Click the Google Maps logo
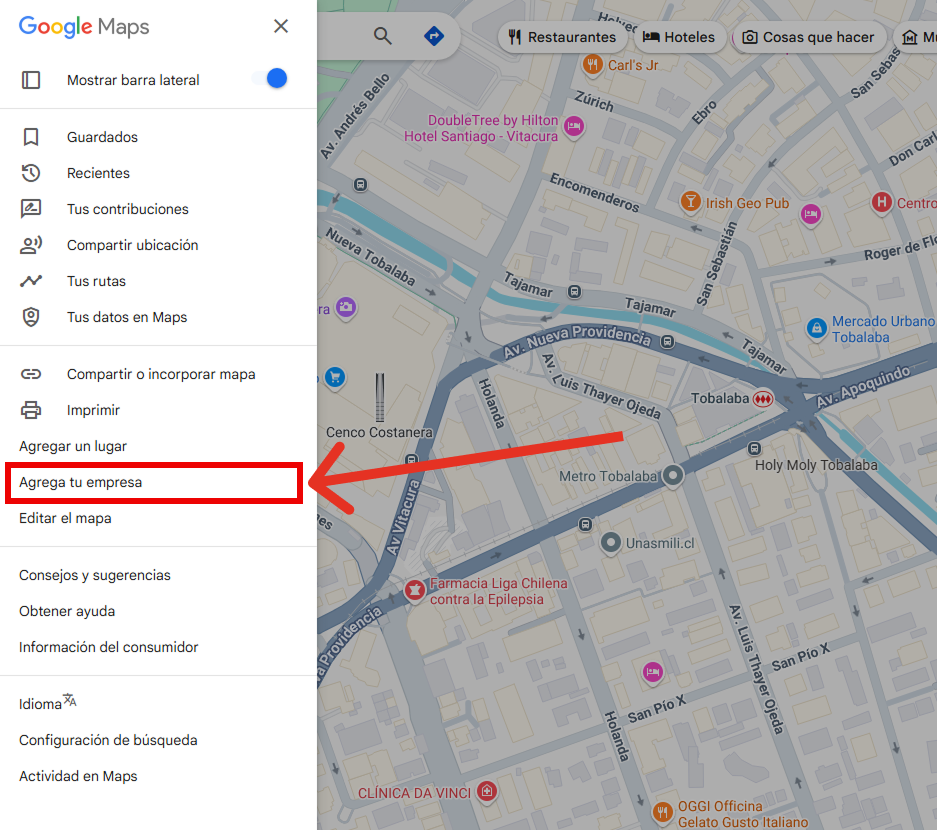Screen dimensions: 937x830 [x=84, y=27]
